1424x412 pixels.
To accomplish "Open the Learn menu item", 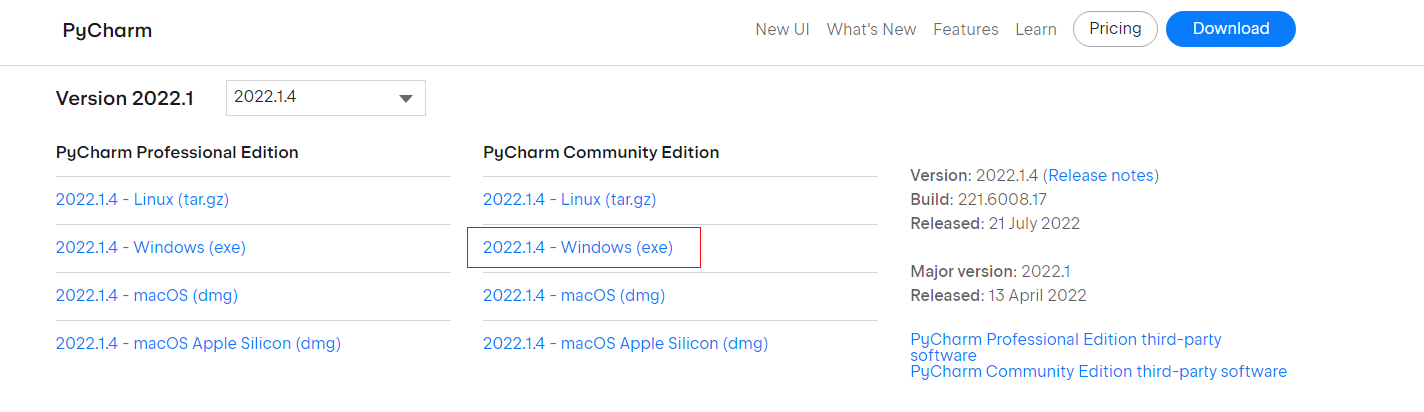I will [x=1035, y=29].
